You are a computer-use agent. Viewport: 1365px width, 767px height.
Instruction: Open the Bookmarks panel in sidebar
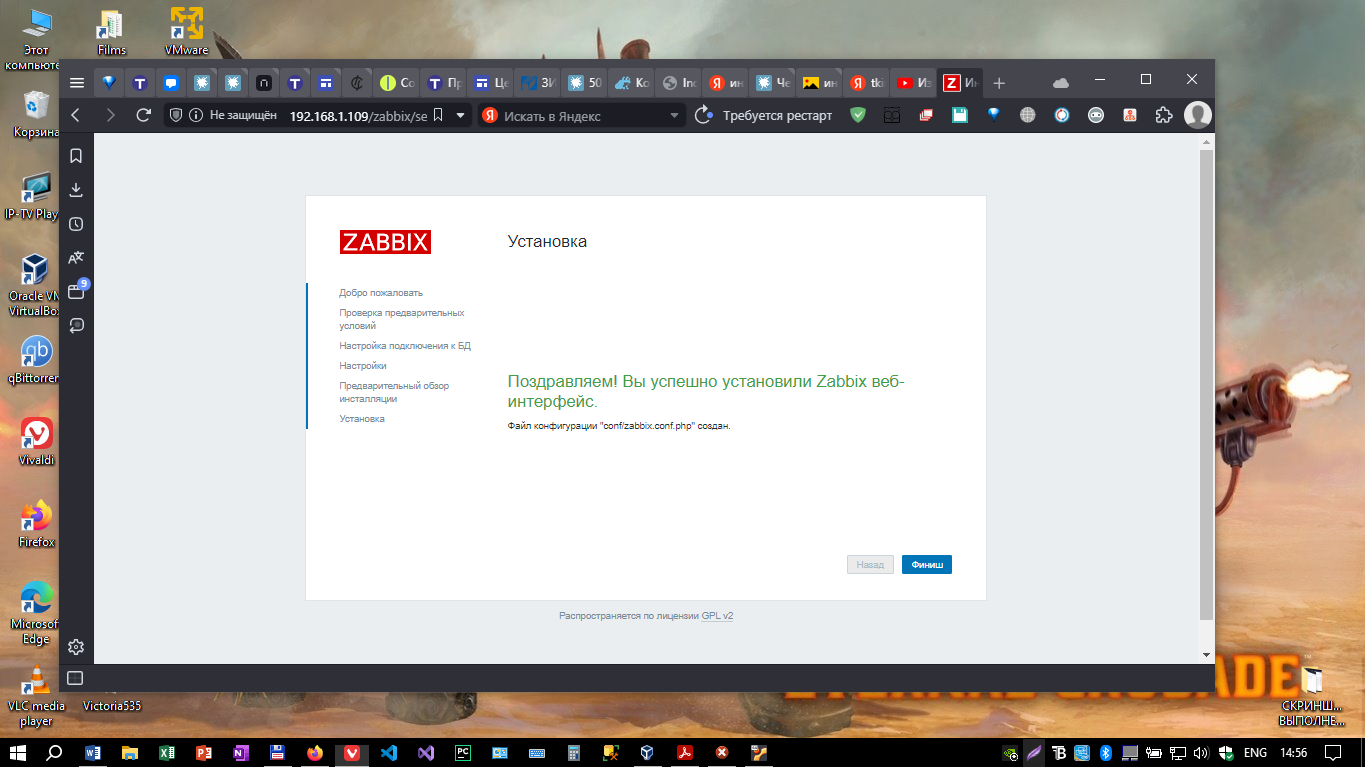tap(76, 156)
